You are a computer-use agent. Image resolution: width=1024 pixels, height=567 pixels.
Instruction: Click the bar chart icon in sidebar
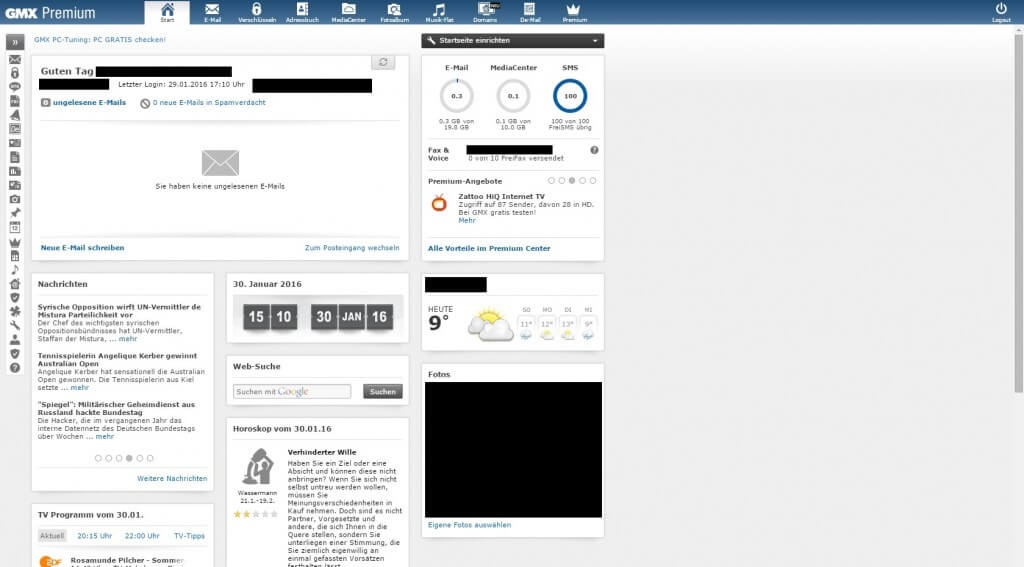point(14,171)
